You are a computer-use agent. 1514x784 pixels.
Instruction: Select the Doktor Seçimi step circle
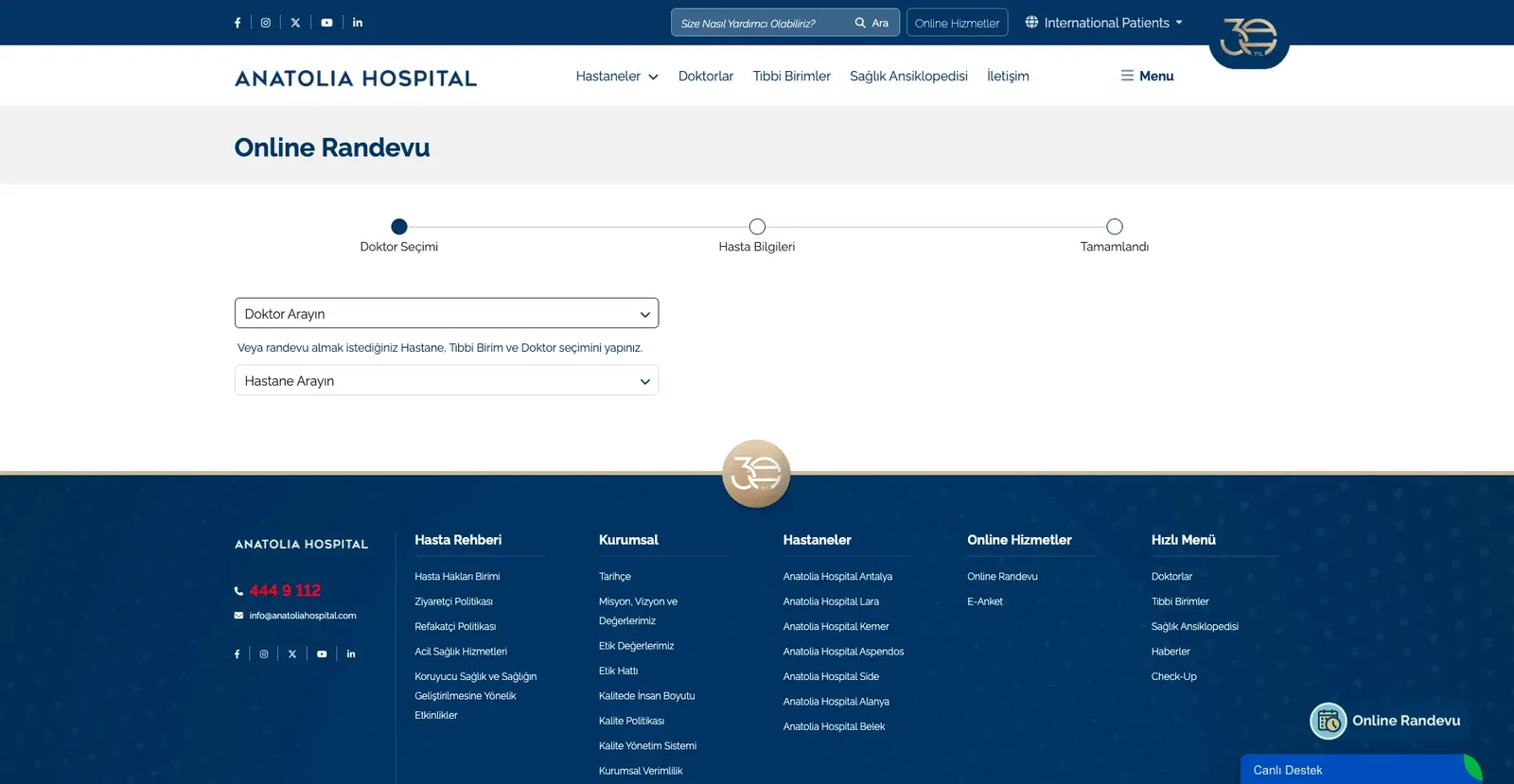pos(399,227)
